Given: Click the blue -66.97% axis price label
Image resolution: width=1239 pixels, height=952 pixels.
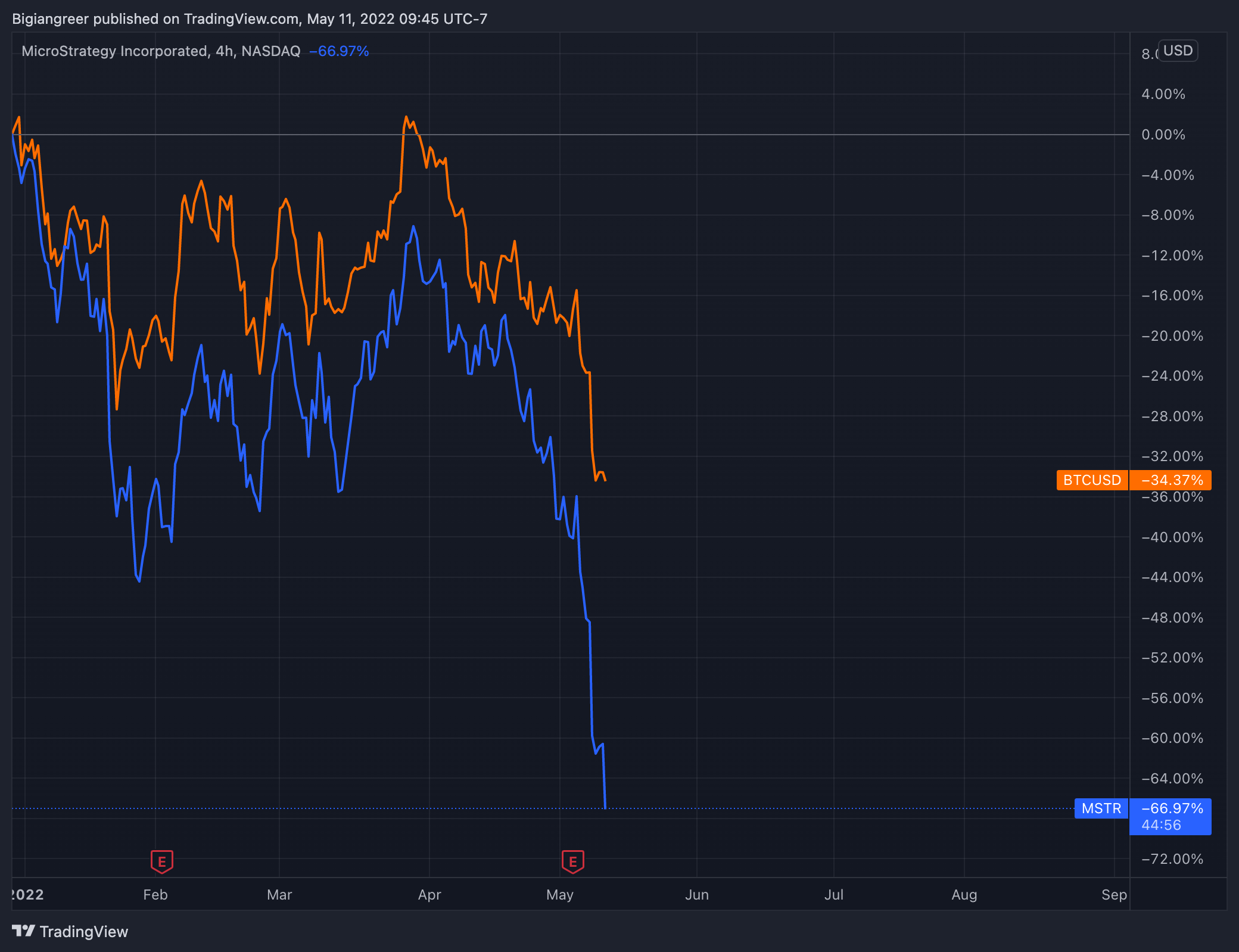Looking at the screenshot, I should (1172, 808).
